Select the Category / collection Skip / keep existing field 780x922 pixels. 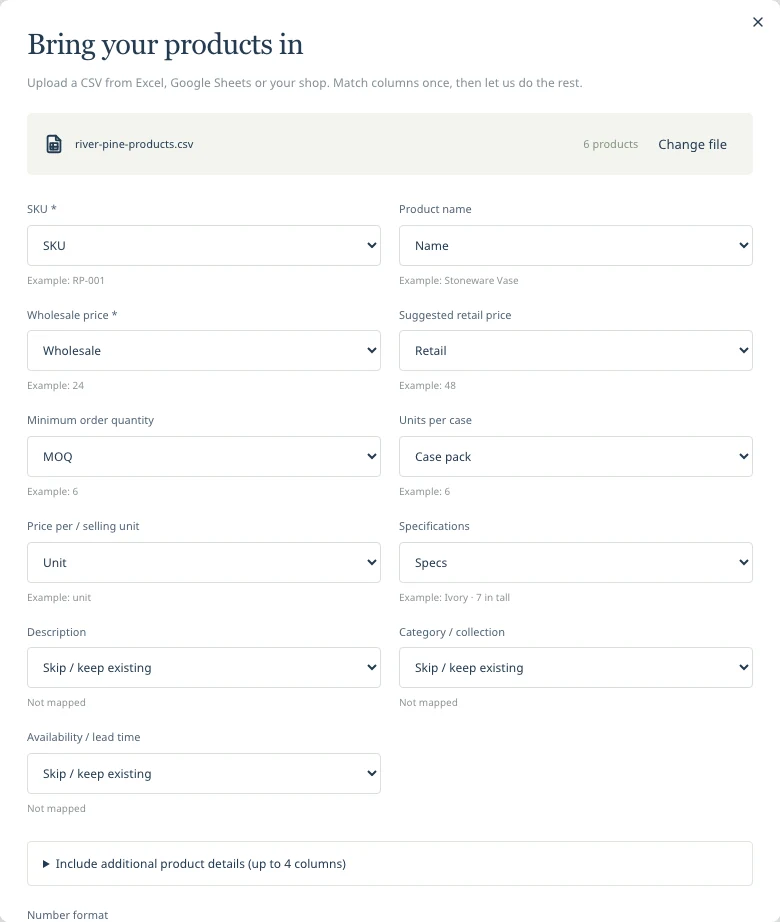tap(575, 667)
